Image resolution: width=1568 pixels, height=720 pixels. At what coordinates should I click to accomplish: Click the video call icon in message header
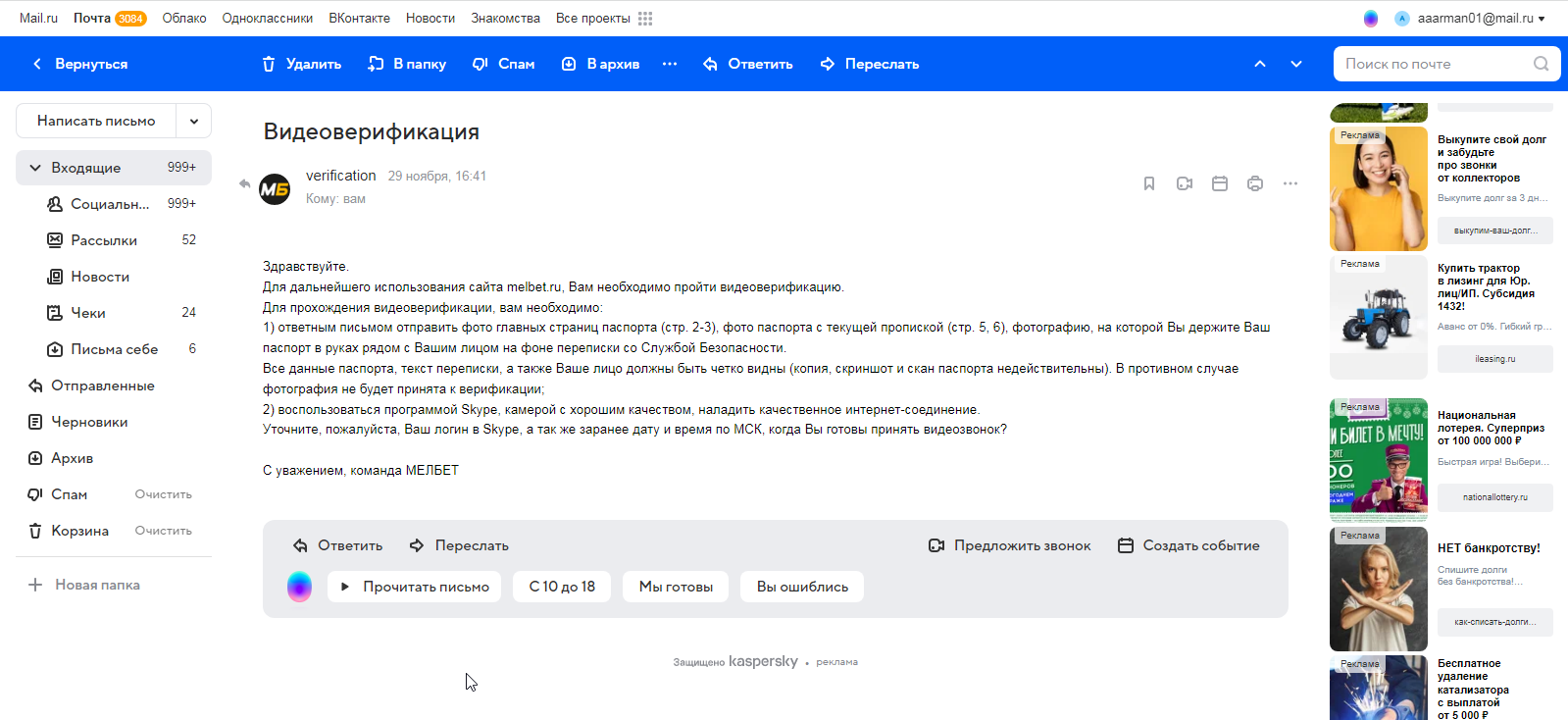(1184, 183)
